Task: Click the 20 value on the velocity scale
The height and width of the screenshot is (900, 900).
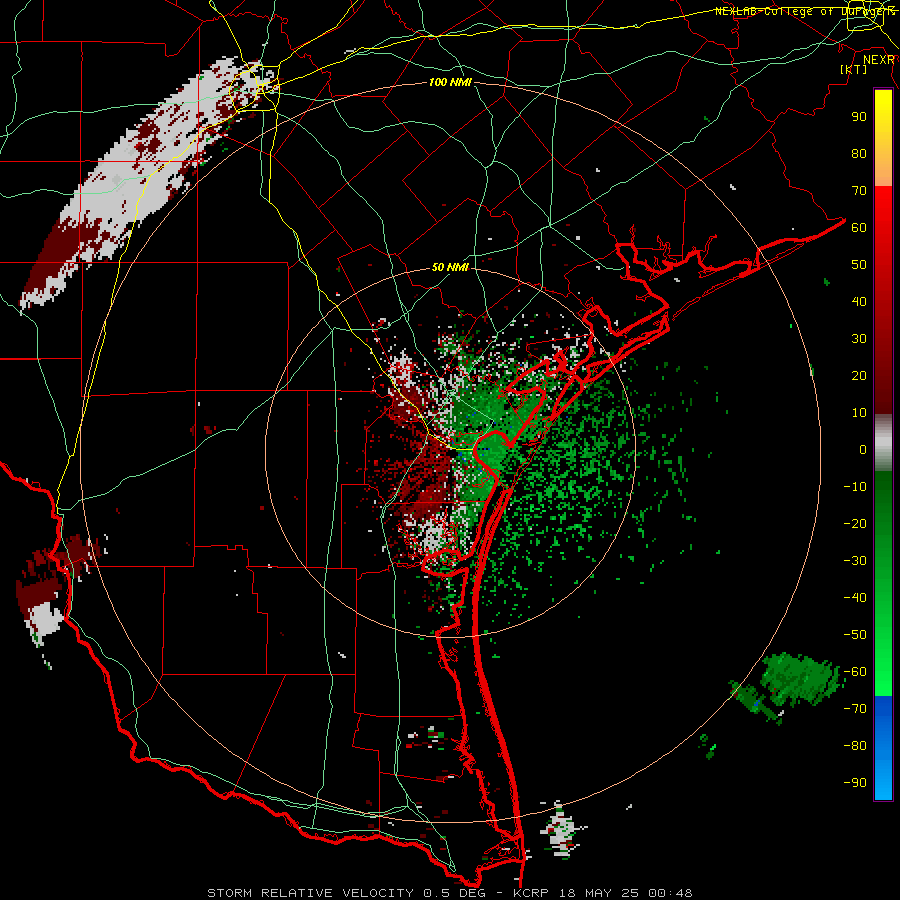Action: 859,376
